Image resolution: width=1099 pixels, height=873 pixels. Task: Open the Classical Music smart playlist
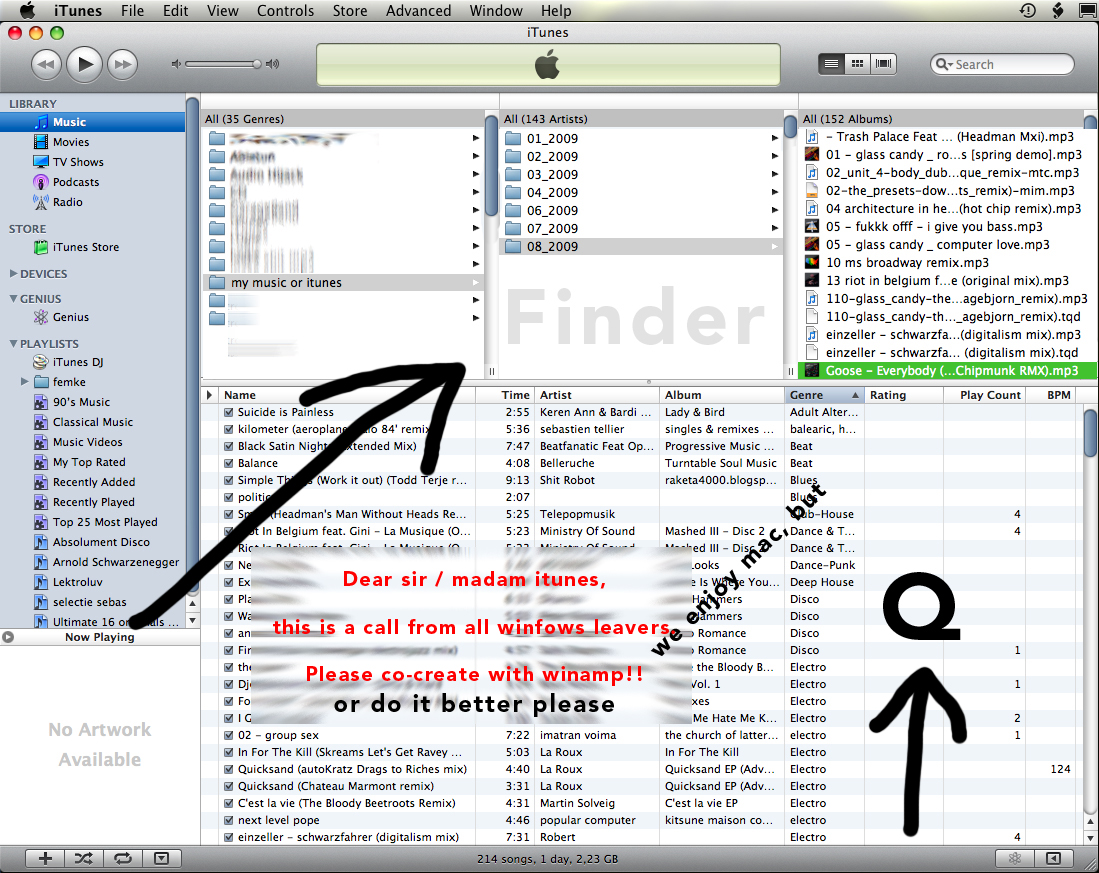coord(93,422)
